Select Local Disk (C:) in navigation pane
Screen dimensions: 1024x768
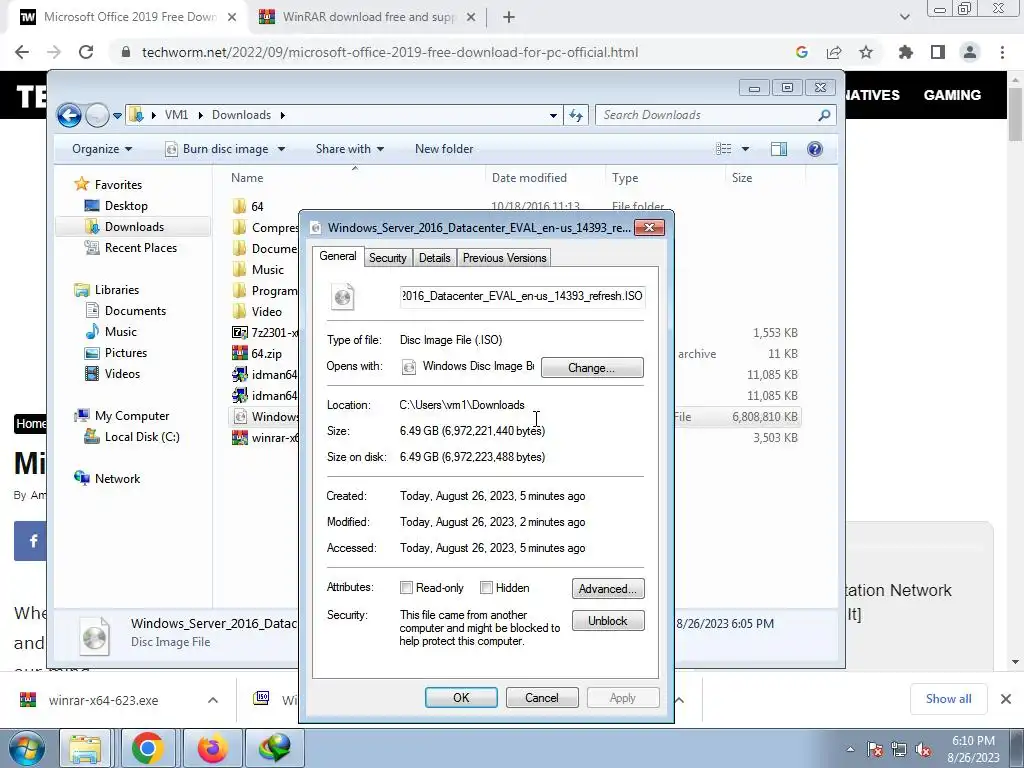click(x=142, y=437)
